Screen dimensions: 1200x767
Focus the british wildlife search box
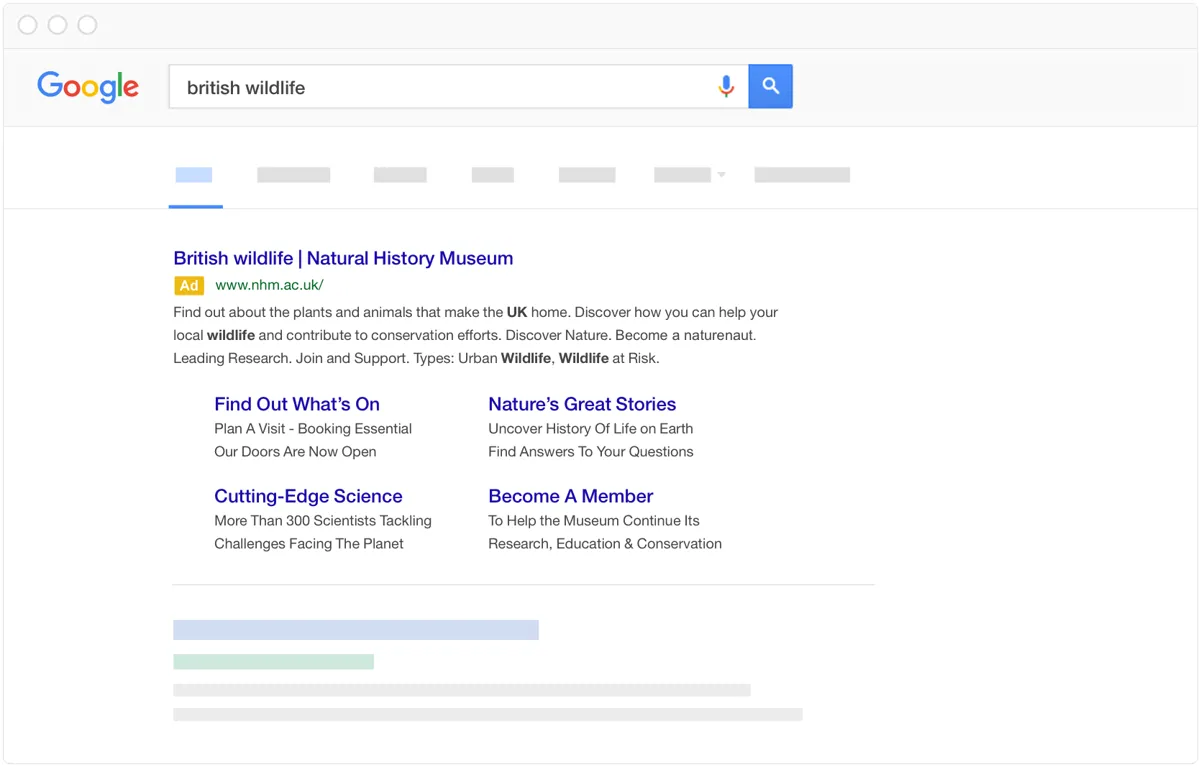(x=458, y=87)
